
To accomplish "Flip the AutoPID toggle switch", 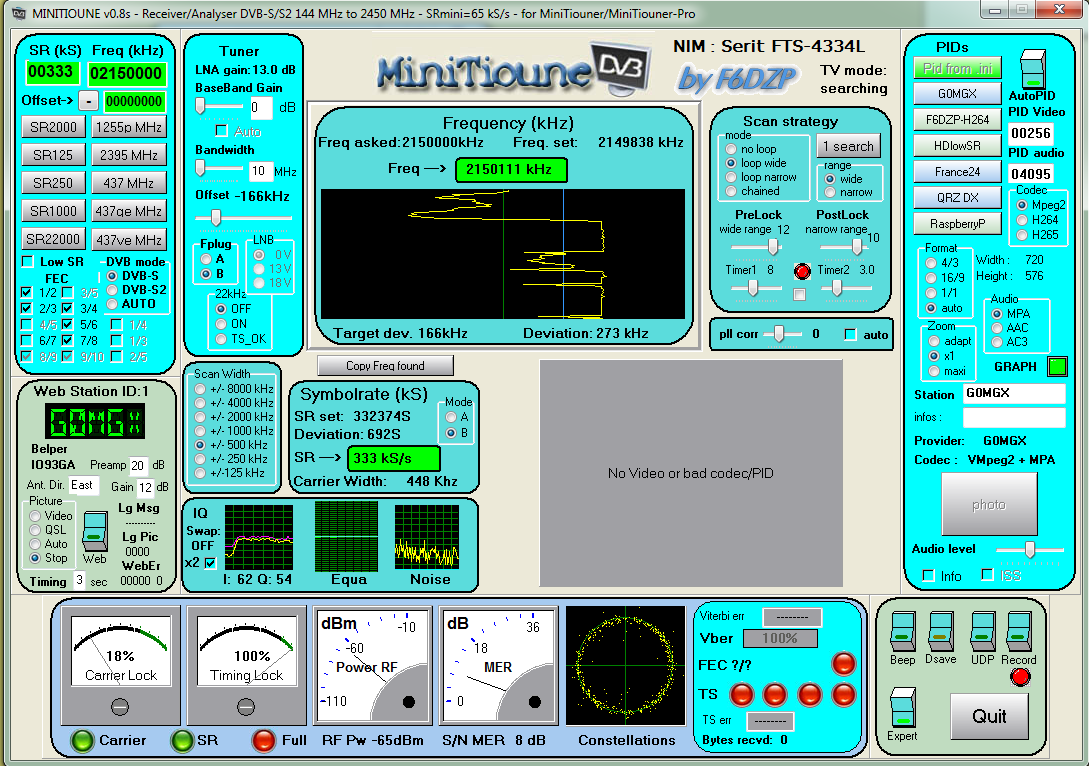I will pos(1033,68).
